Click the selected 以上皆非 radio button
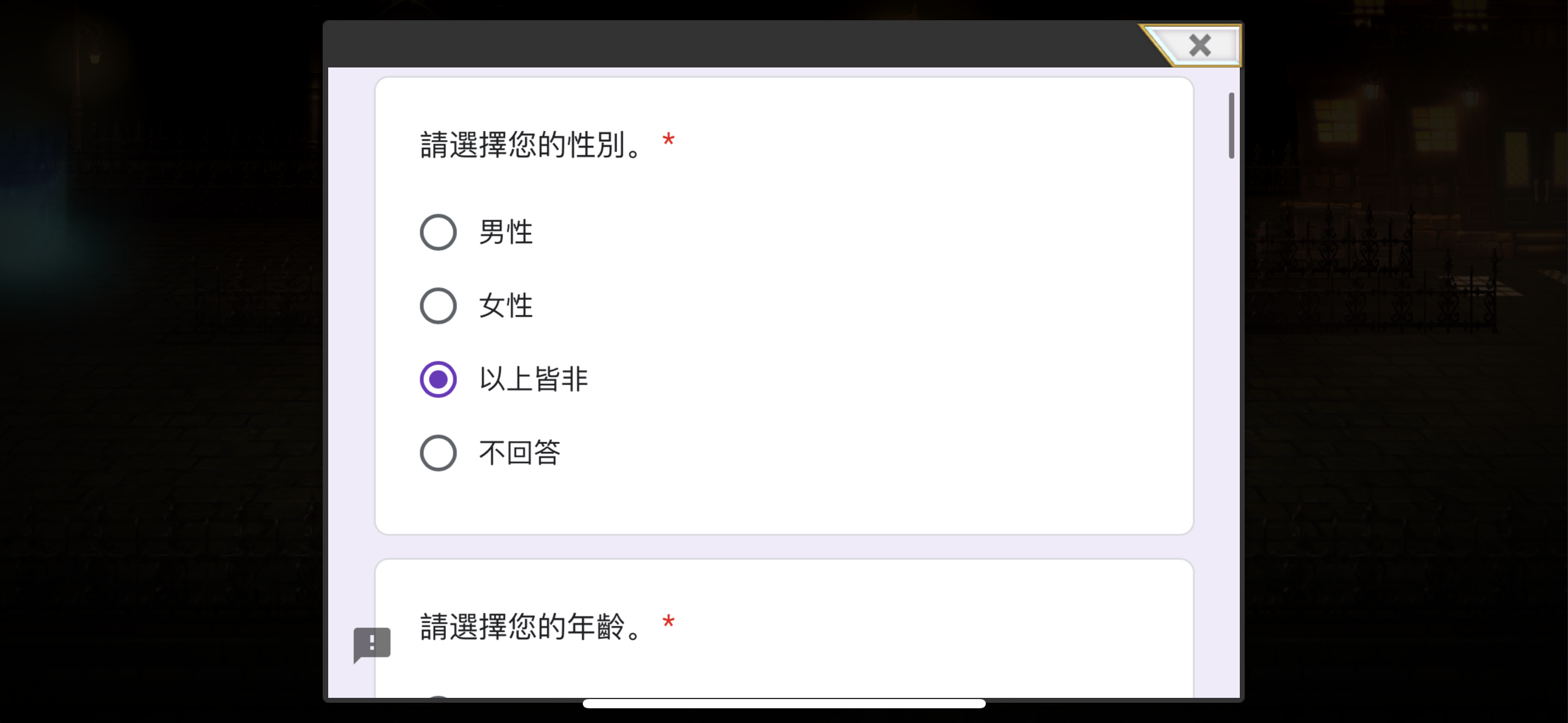 click(x=438, y=379)
